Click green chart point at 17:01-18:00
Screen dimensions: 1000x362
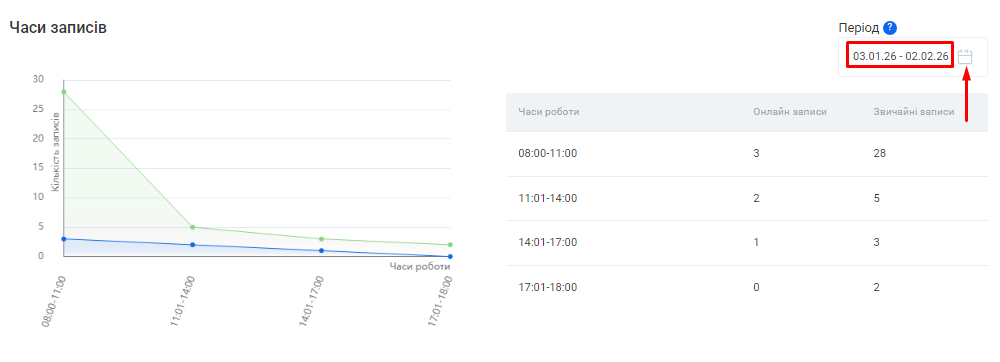[450, 245]
